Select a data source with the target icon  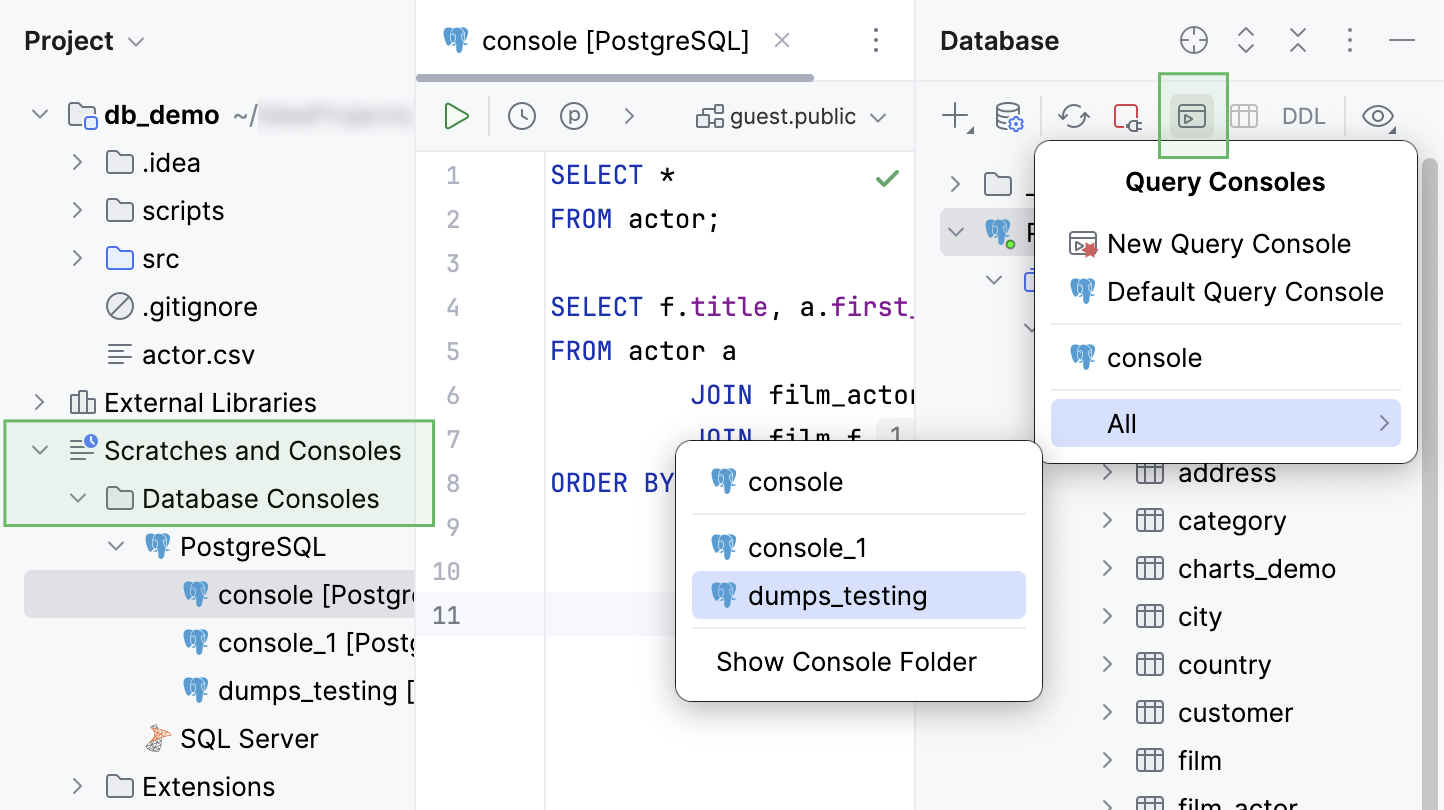[1194, 40]
